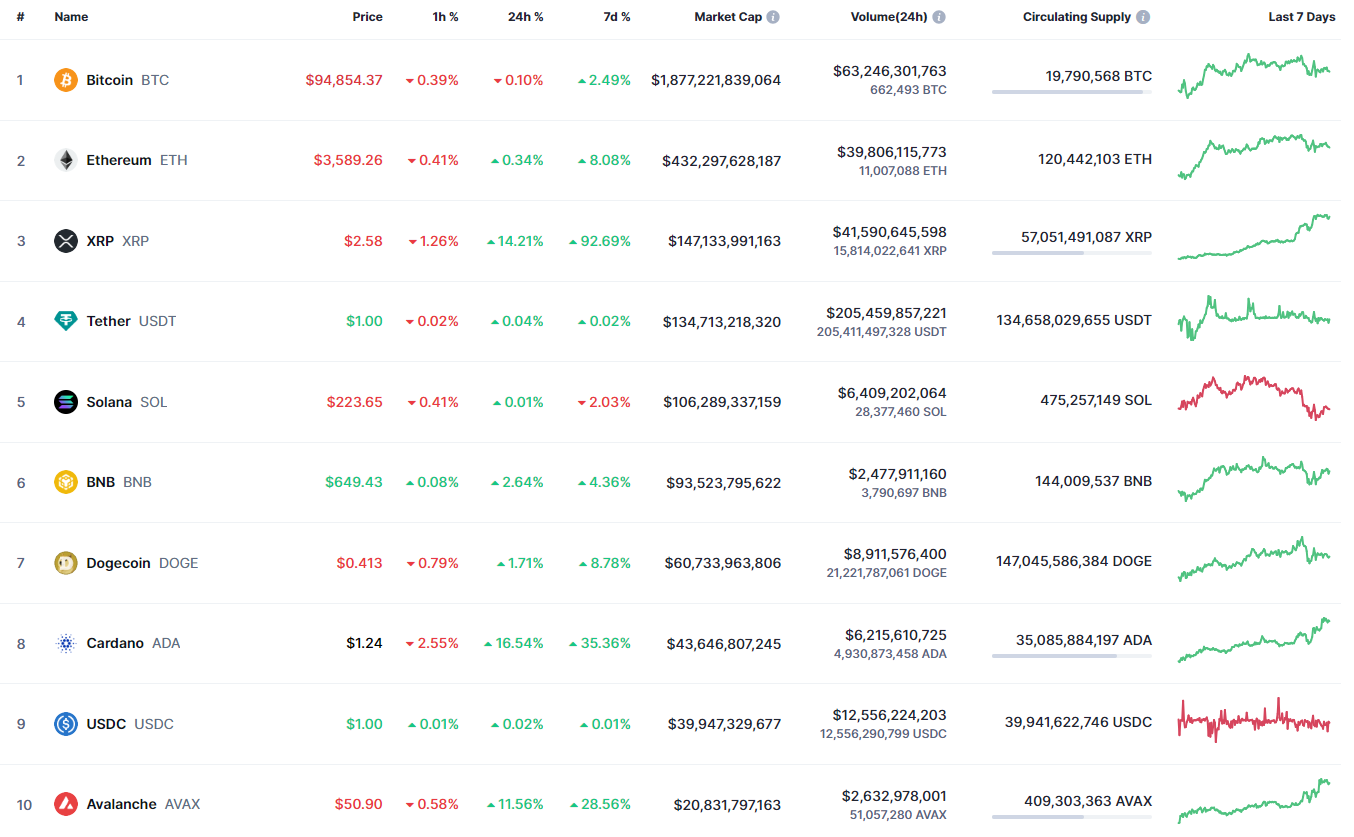Image resolution: width=1354 pixels, height=837 pixels.
Task: Sort the table by Price column
Action: (367, 17)
